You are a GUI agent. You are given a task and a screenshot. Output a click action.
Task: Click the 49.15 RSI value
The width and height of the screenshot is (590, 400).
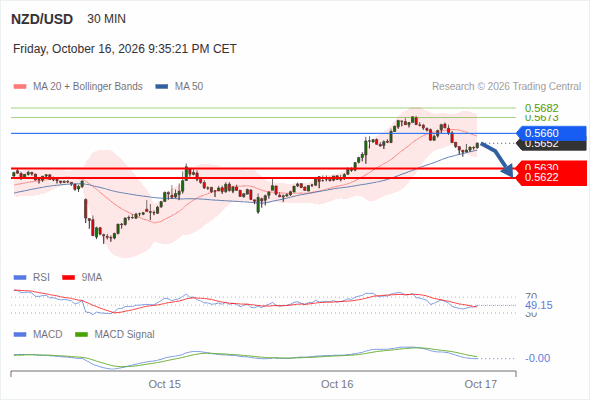pyautogui.click(x=539, y=306)
